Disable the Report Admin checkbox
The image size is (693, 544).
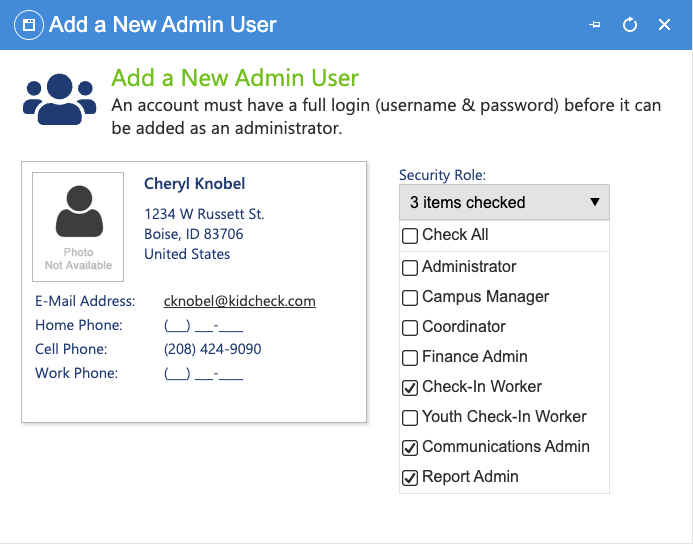pos(410,478)
